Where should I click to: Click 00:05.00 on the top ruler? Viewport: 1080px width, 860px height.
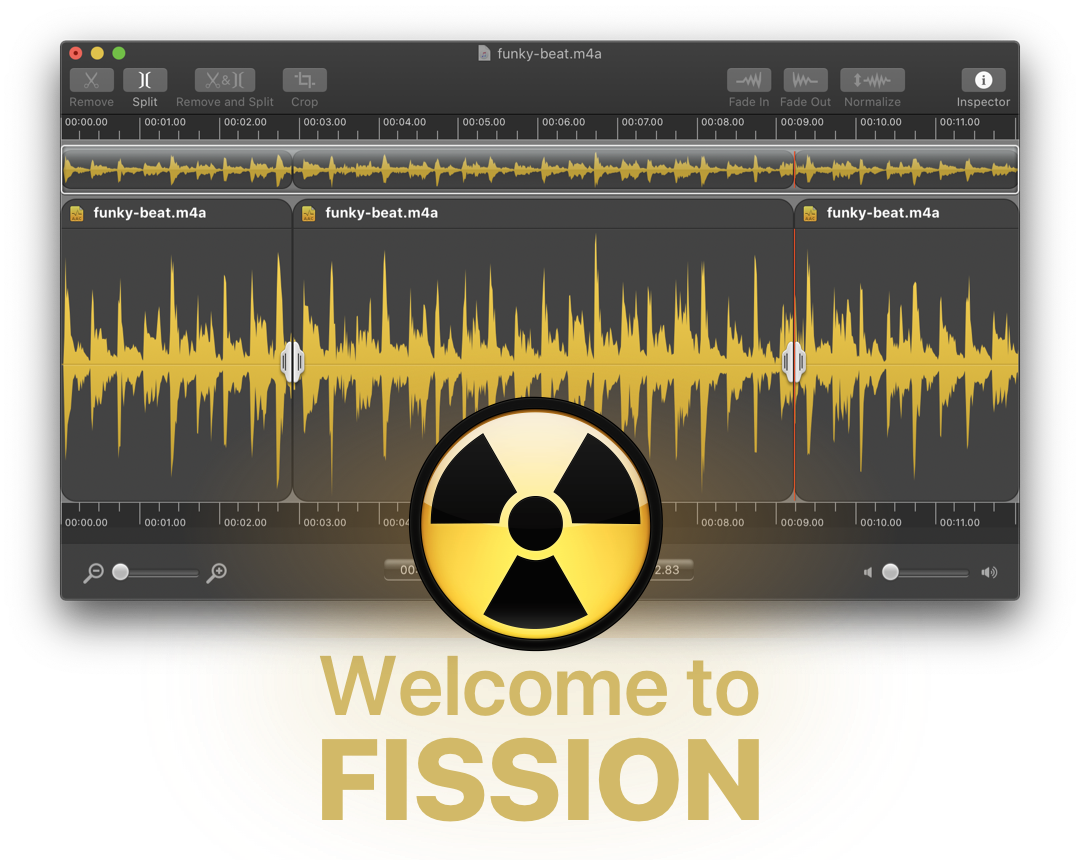click(x=484, y=122)
